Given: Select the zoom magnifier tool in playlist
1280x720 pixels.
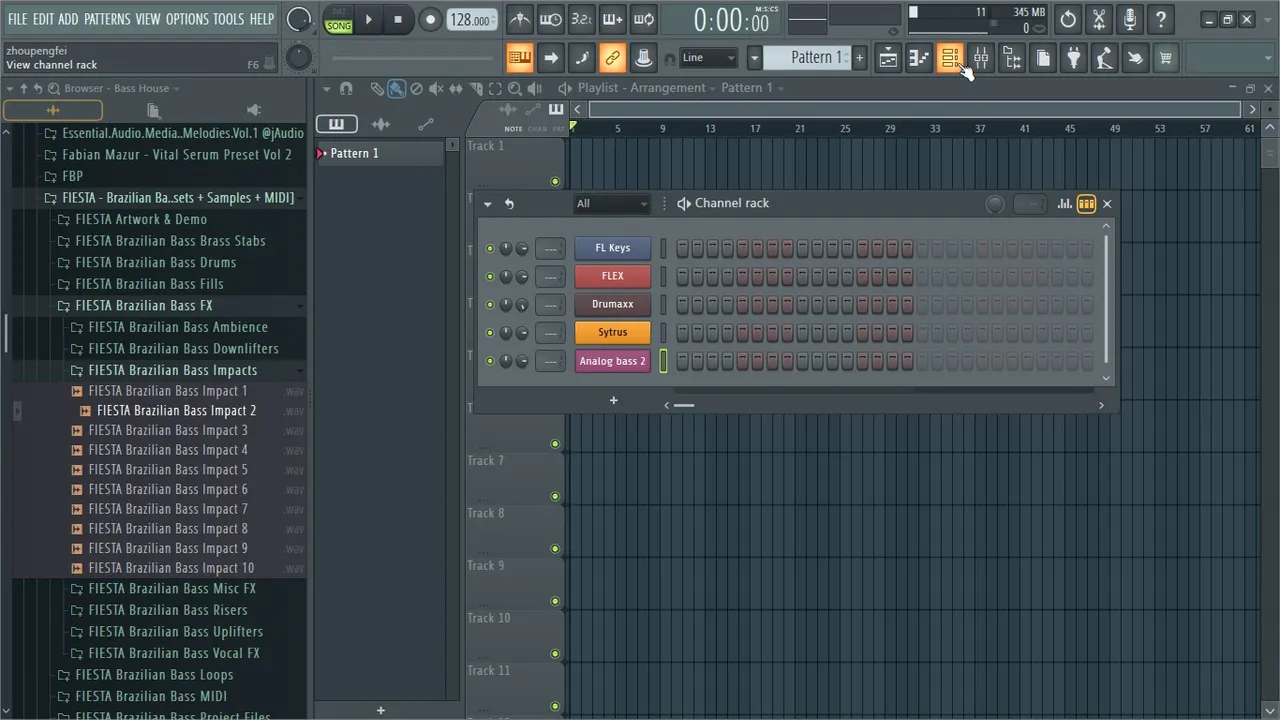Looking at the screenshot, I should [x=515, y=88].
